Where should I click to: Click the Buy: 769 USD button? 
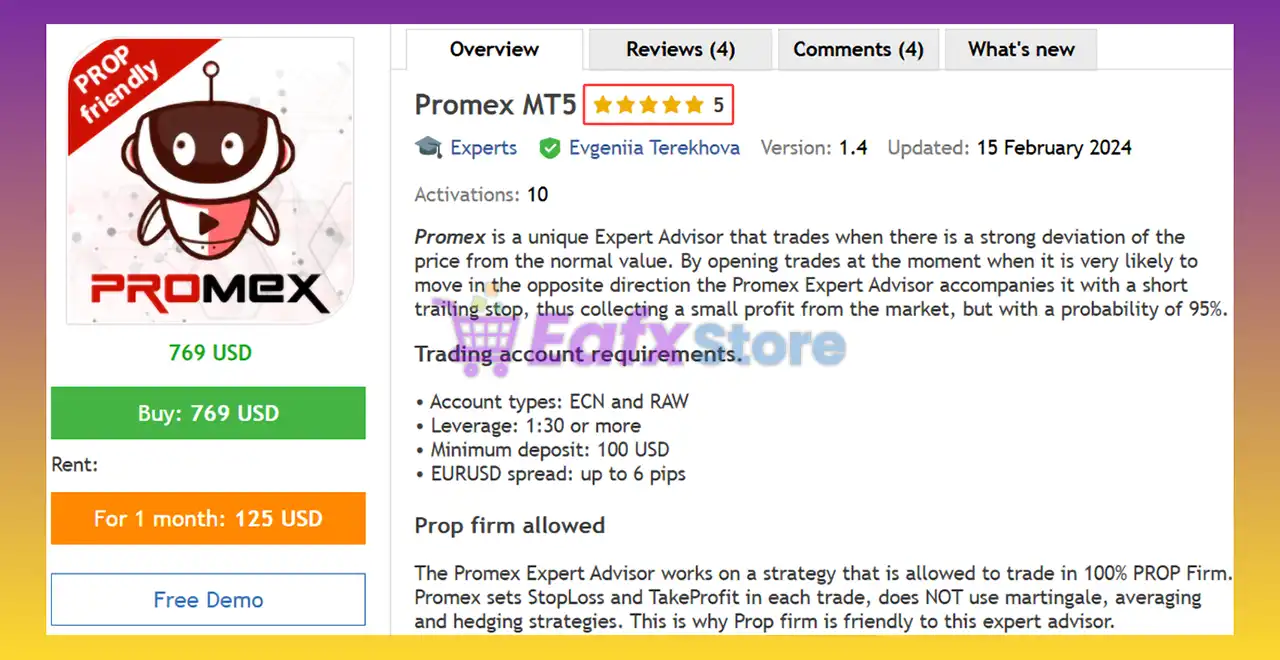[208, 413]
